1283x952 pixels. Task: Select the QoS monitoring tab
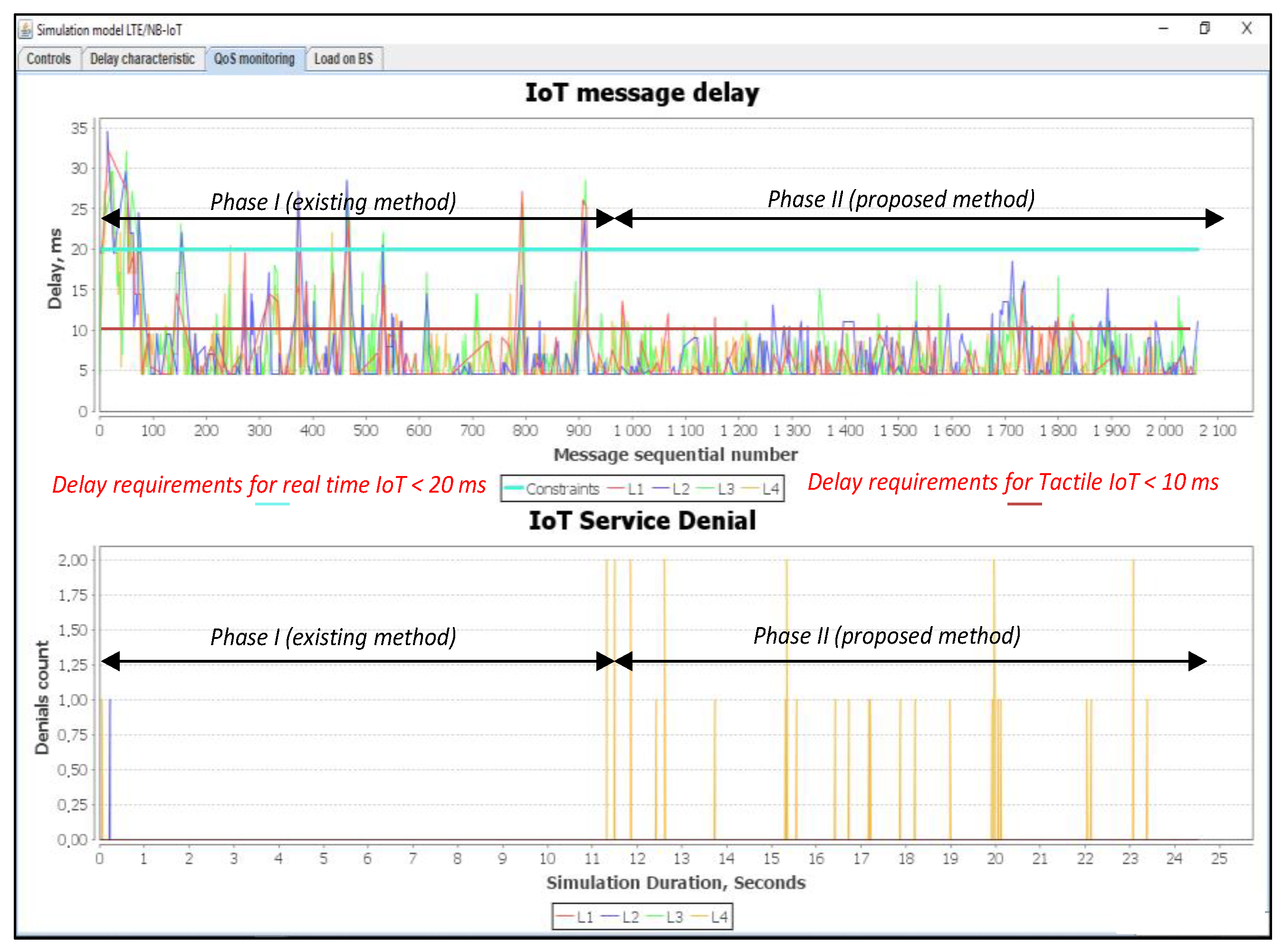pos(254,59)
